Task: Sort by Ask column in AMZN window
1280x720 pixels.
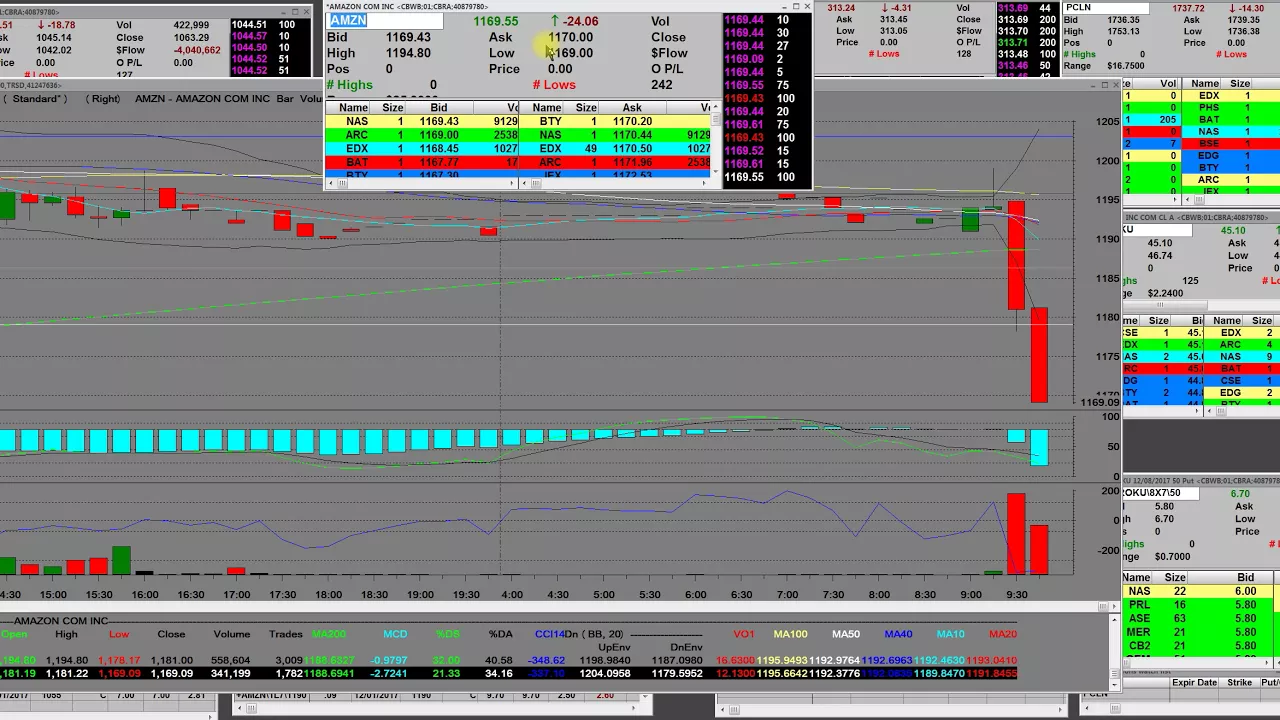Action: point(632,107)
